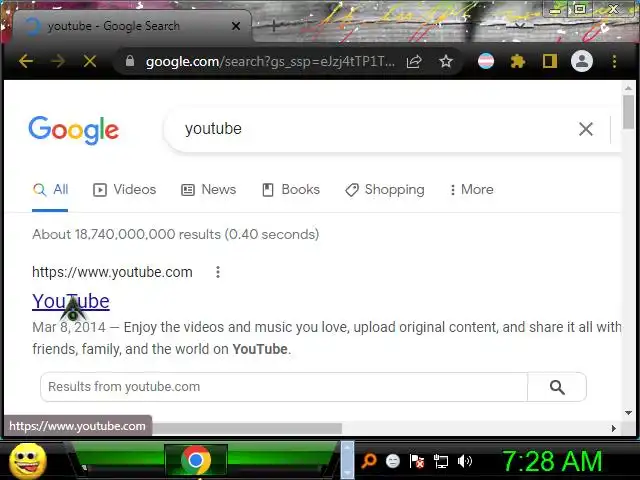The height and width of the screenshot is (480, 640).
Task: Open Chrome three-dot menu
Action: [x=614, y=62]
